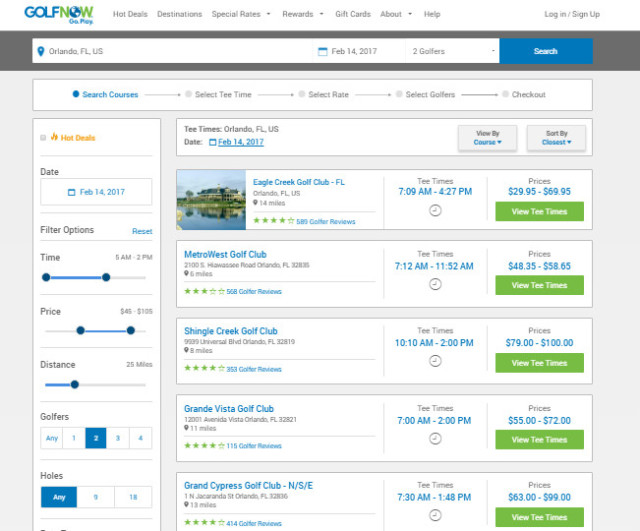Click the Feb 14, 2017 sidebar date box
640x531 pixels.
click(96, 192)
